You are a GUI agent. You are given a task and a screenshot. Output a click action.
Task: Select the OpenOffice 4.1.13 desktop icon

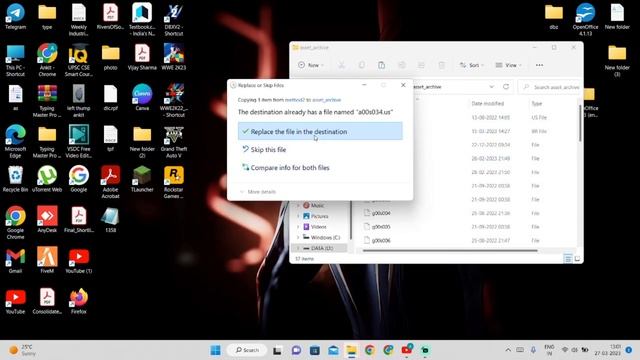click(x=585, y=19)
